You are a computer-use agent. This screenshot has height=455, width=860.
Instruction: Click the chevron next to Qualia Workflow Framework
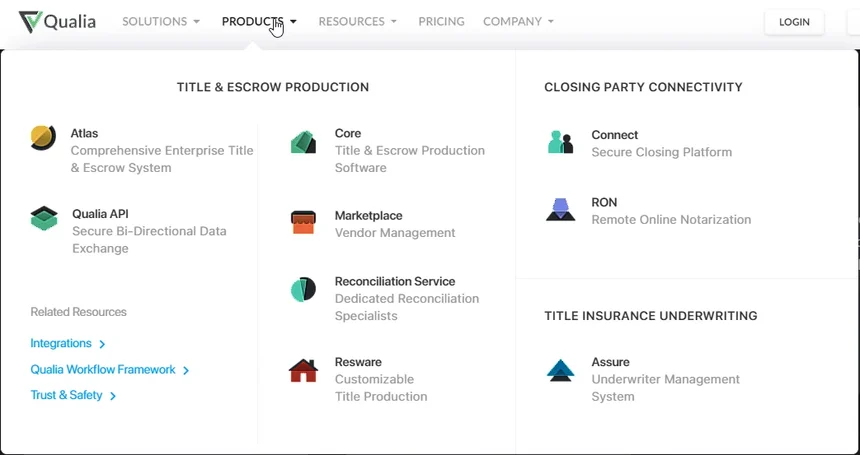[186, 371]
